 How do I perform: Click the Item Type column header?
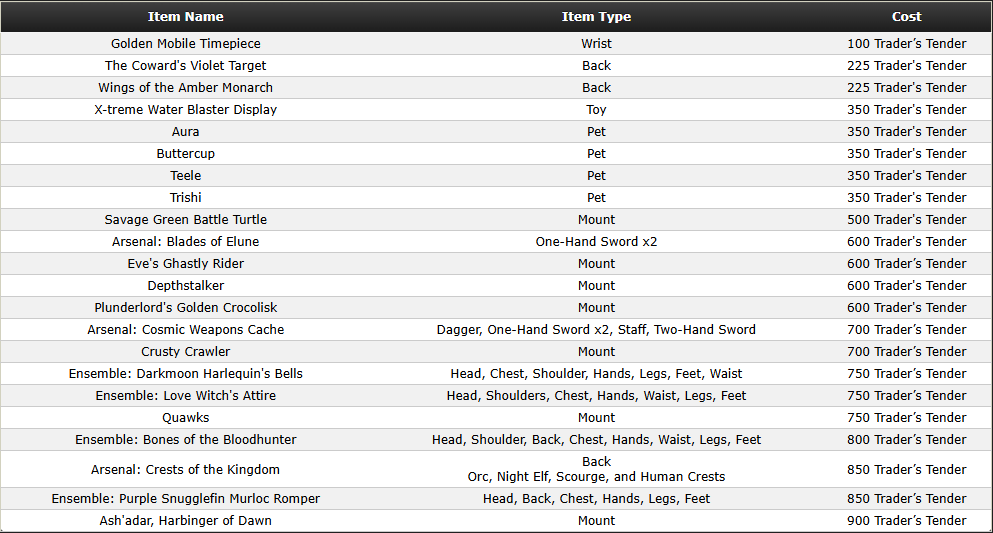[x=596, y=17]
